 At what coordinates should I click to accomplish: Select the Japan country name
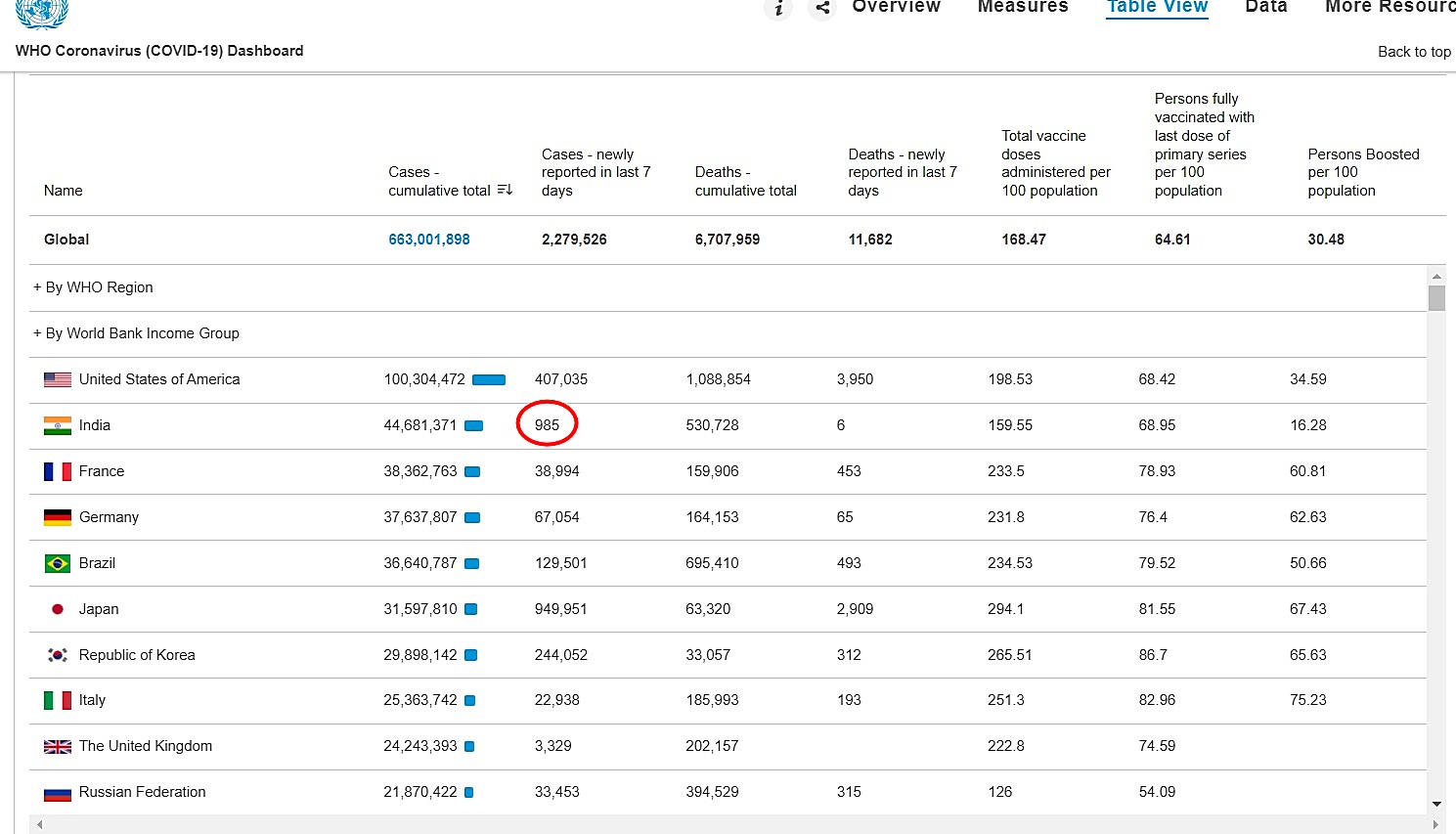click(x=99, y=609)
